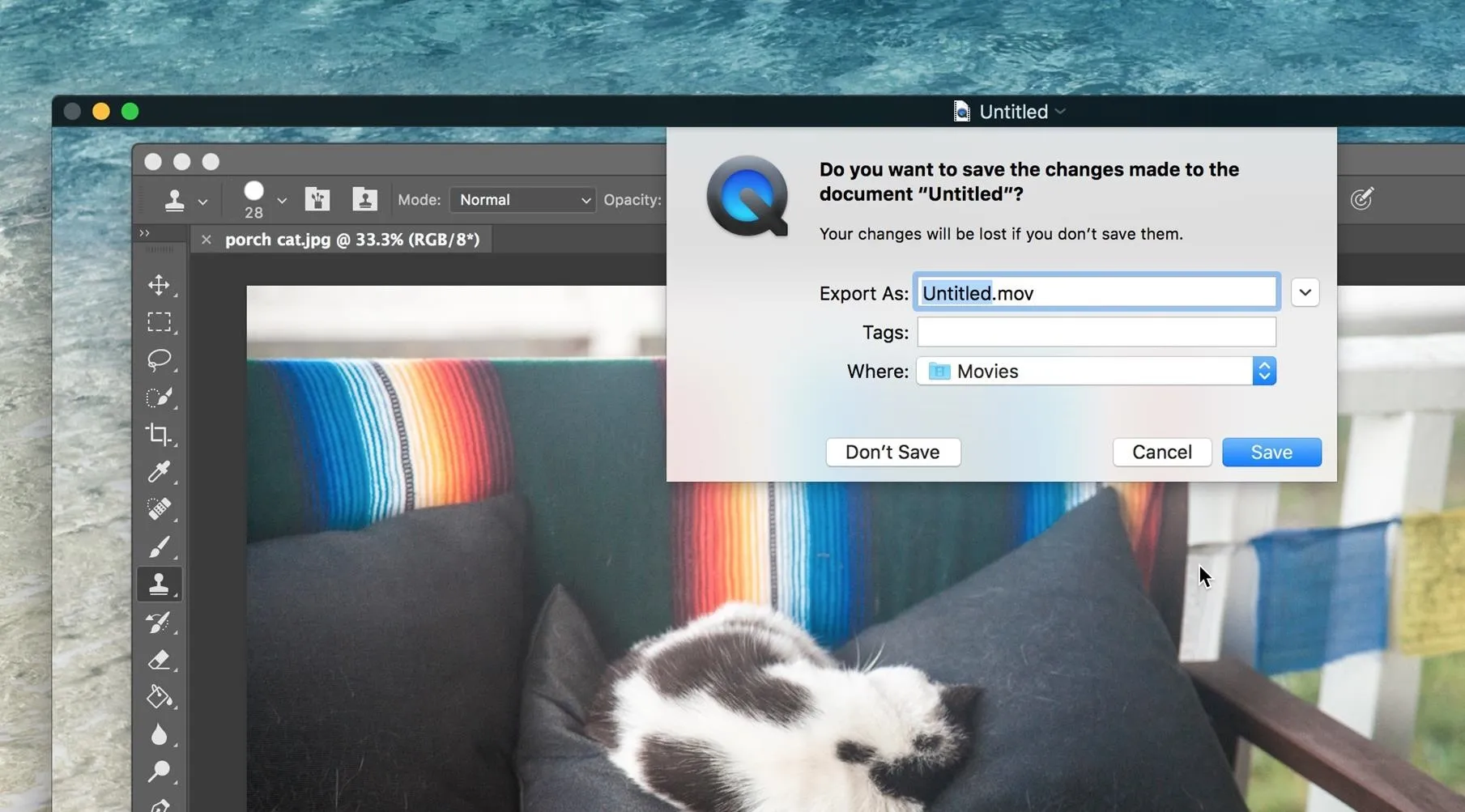Select the Quick Selection tool
1465x812 pixels.
tap(159, 397)
